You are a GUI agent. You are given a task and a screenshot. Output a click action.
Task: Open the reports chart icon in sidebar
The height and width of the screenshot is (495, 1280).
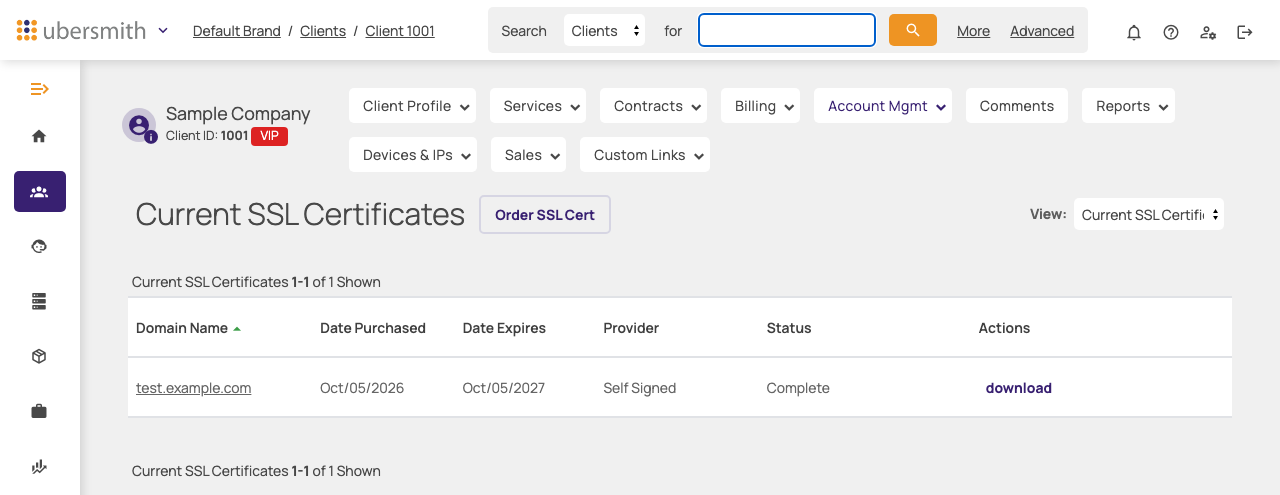point(40,466)
